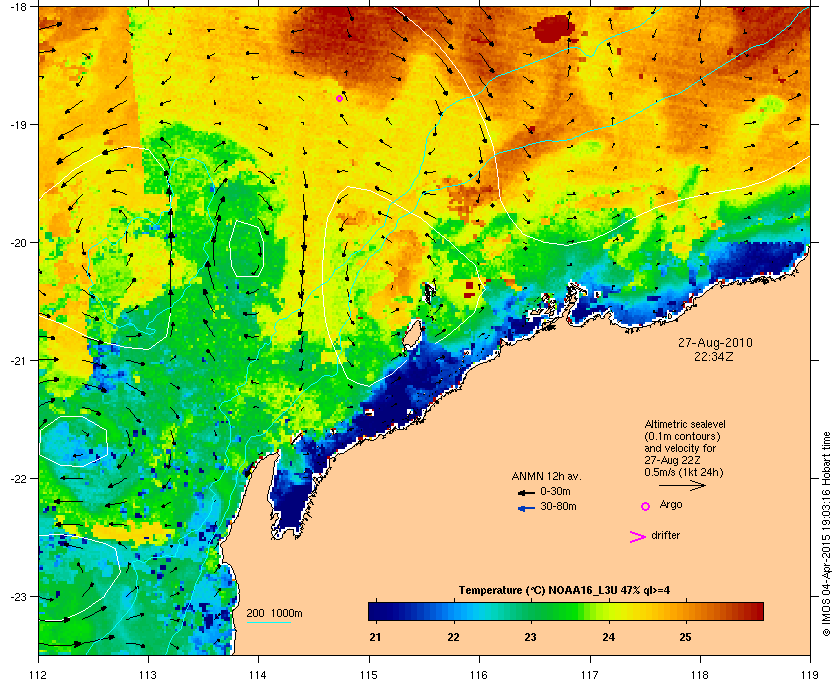Click the longitude label 115
The image size is (840, 680).
(369, 674)
